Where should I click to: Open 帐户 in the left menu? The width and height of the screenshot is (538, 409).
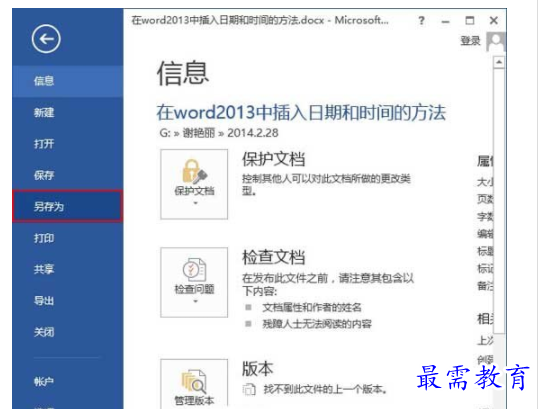[68, 381]
